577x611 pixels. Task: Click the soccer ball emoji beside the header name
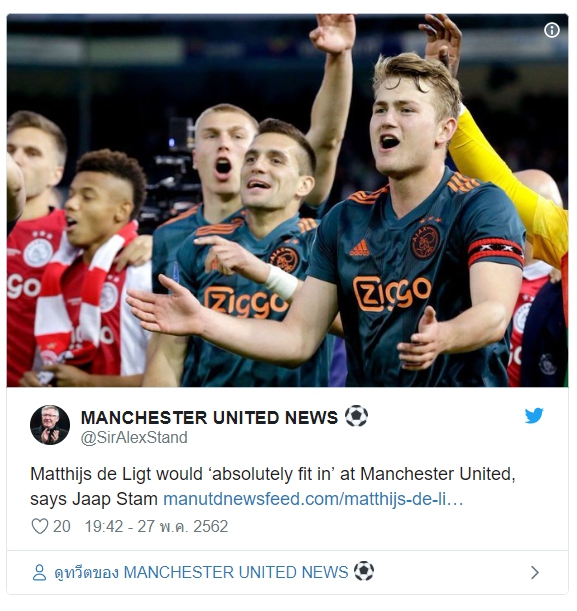[356, 416]
